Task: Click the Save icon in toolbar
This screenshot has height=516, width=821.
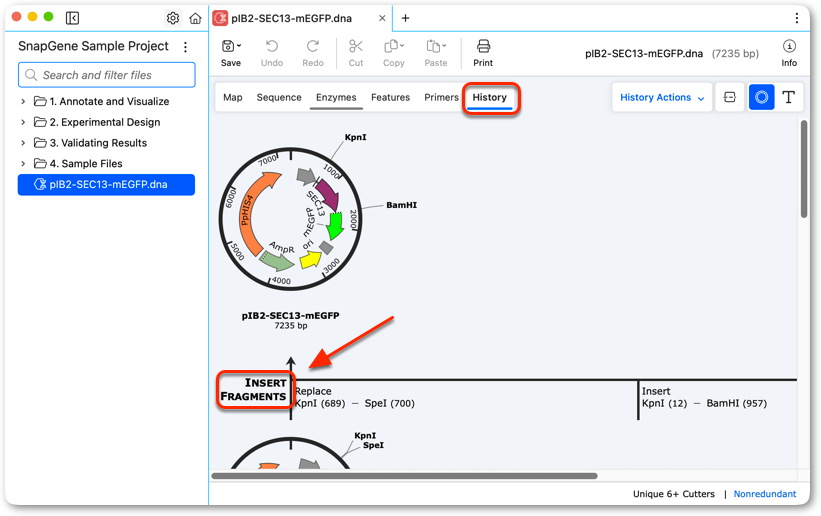Action: [x=228, y=46]
